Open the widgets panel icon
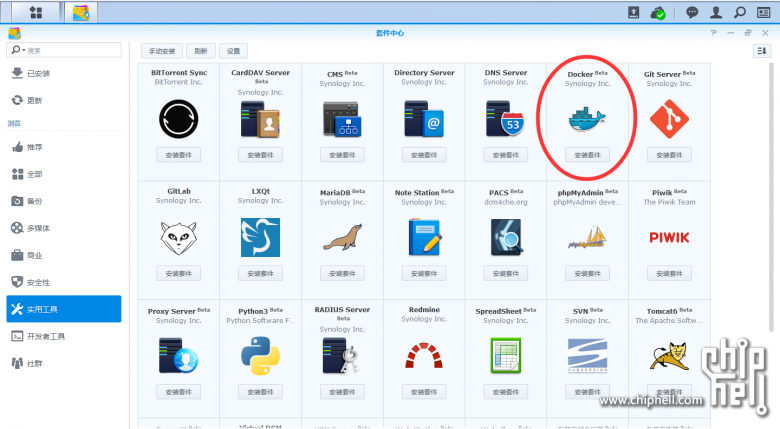 (x=764, y=12)
